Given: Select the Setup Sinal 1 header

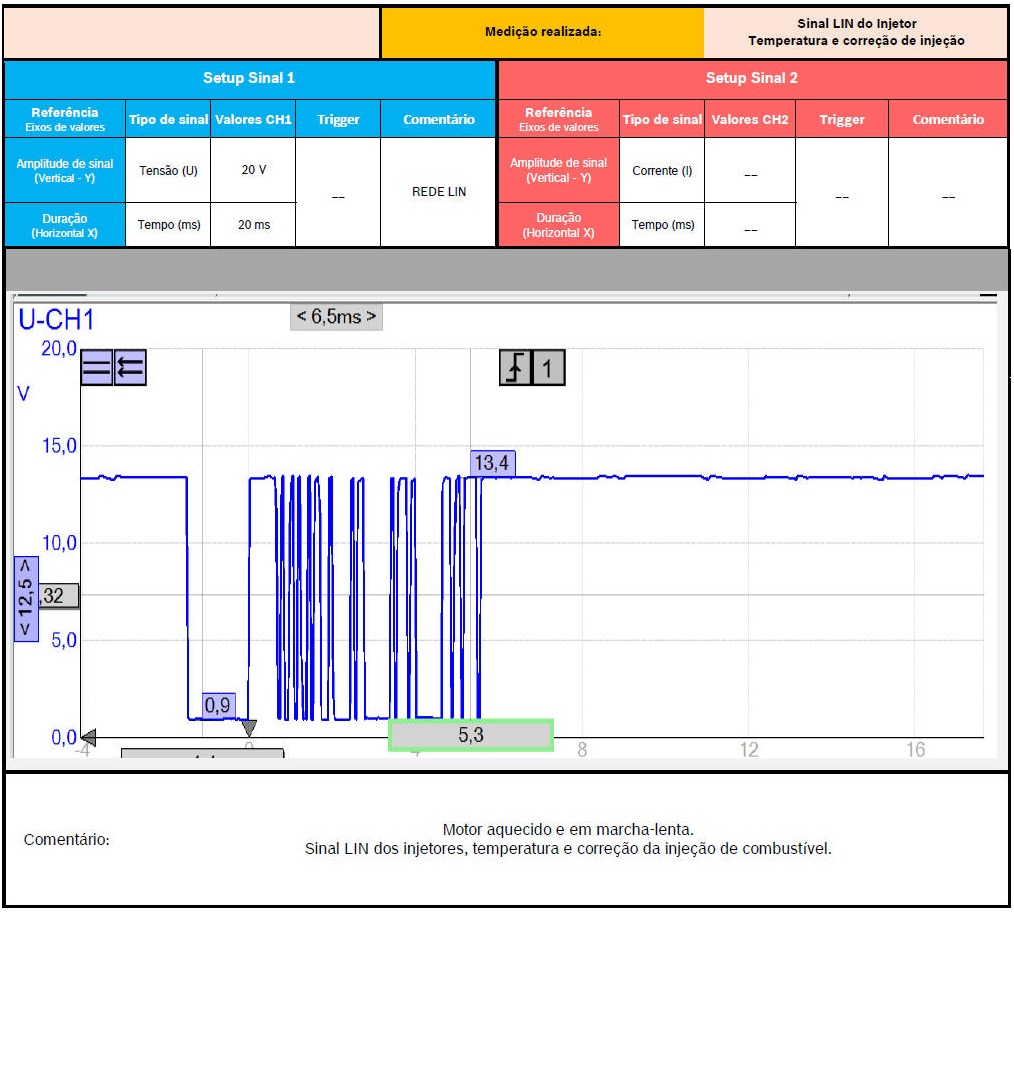Looking at the screenshot, I should coord(249,78).
